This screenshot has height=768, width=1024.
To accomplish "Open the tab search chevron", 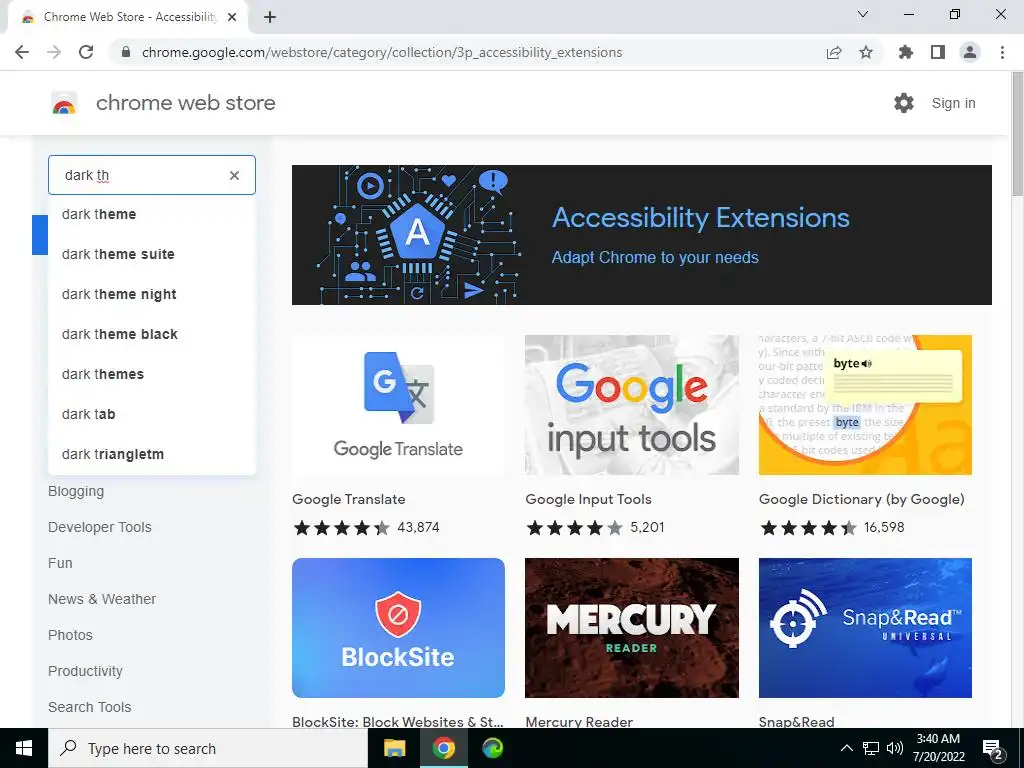I will pyautogui.click(x=863, y=14).
